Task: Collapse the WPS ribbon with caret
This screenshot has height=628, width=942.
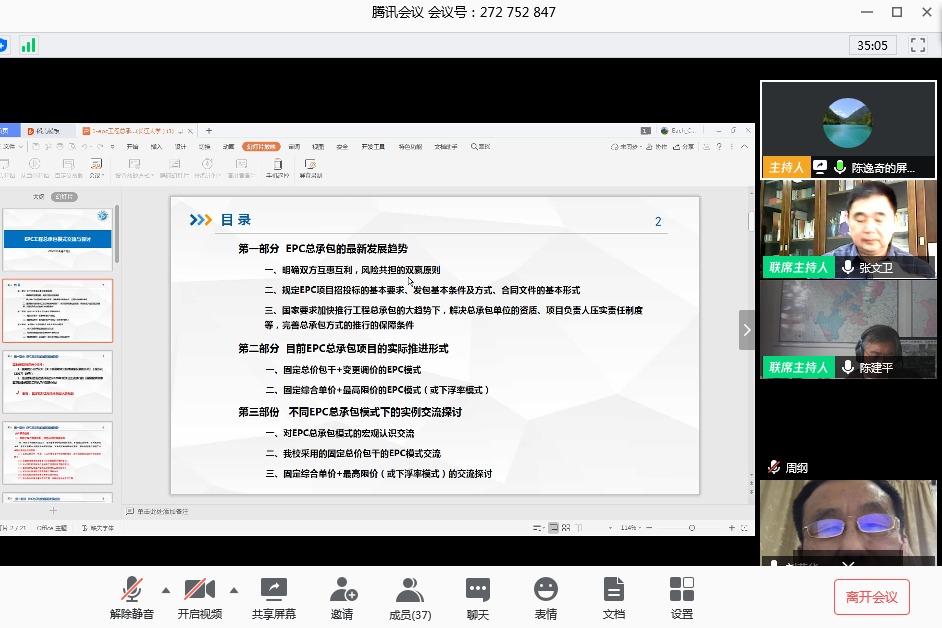Action: (744, 147)
